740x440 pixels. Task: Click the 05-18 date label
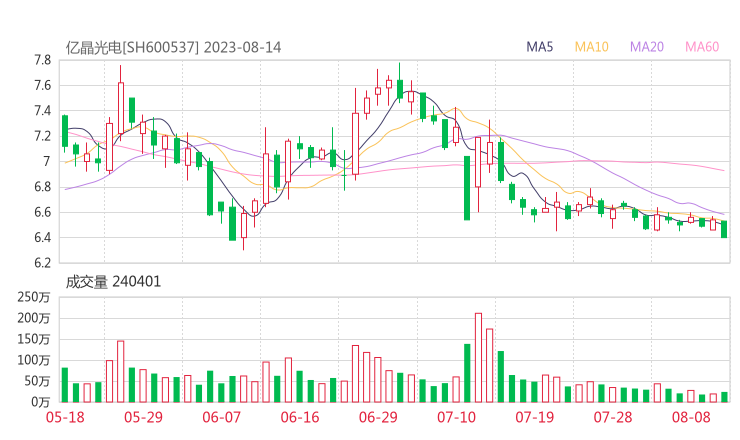point(65,417)
